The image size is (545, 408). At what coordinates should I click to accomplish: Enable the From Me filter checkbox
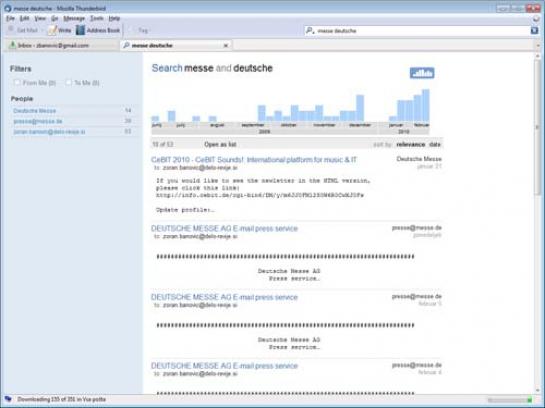point(16,82)
